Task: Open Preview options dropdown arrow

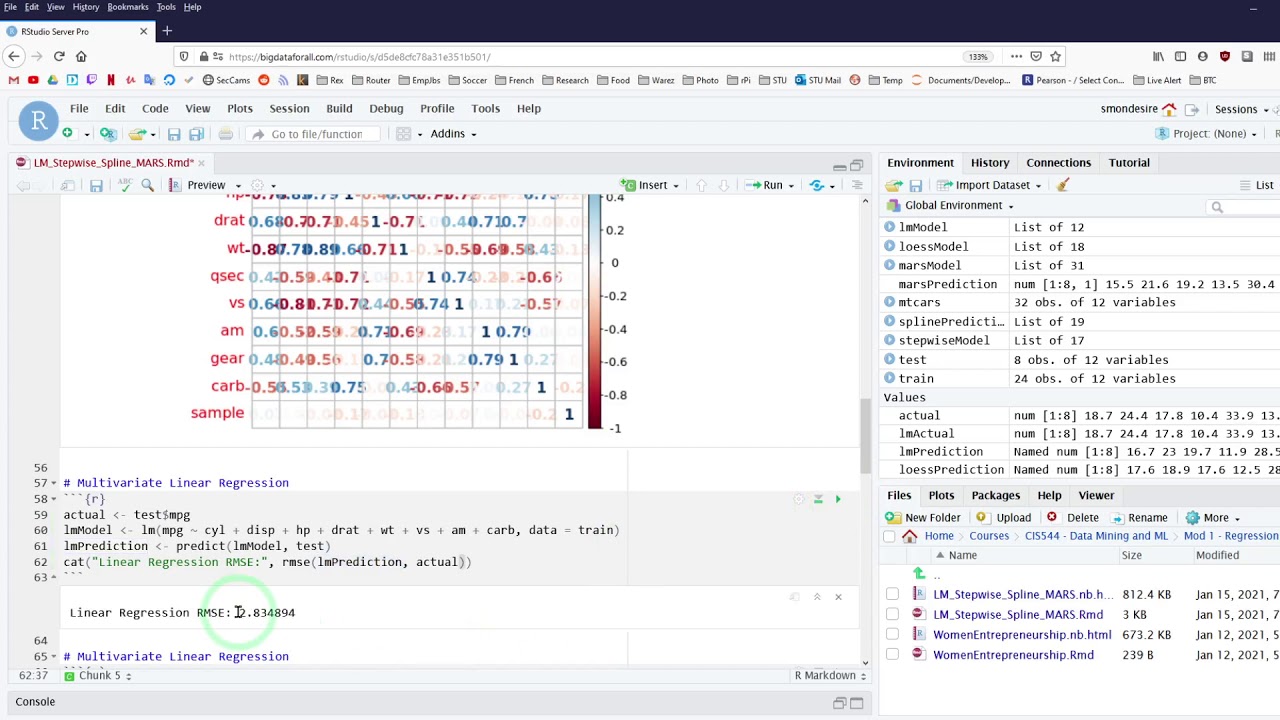Action: coord(237,185)
